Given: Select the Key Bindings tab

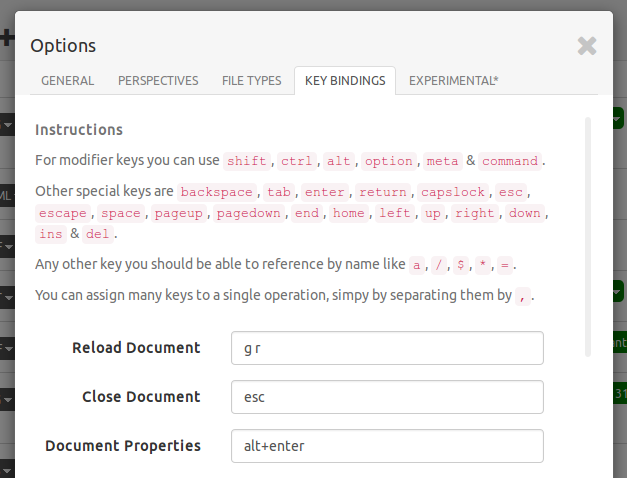Looking at the screenshot, I should coord(345,81).
